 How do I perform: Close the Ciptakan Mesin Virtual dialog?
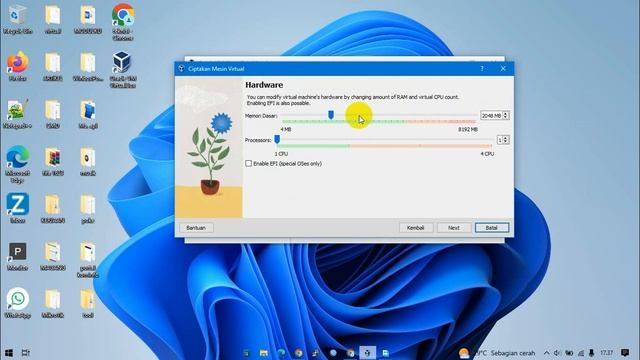click(x=503, y=69)
